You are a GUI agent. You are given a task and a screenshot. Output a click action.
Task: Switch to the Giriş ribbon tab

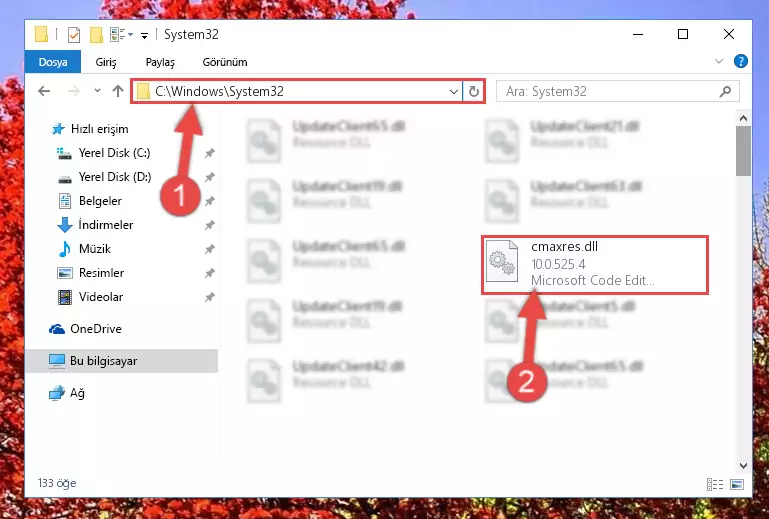point(106,62)
